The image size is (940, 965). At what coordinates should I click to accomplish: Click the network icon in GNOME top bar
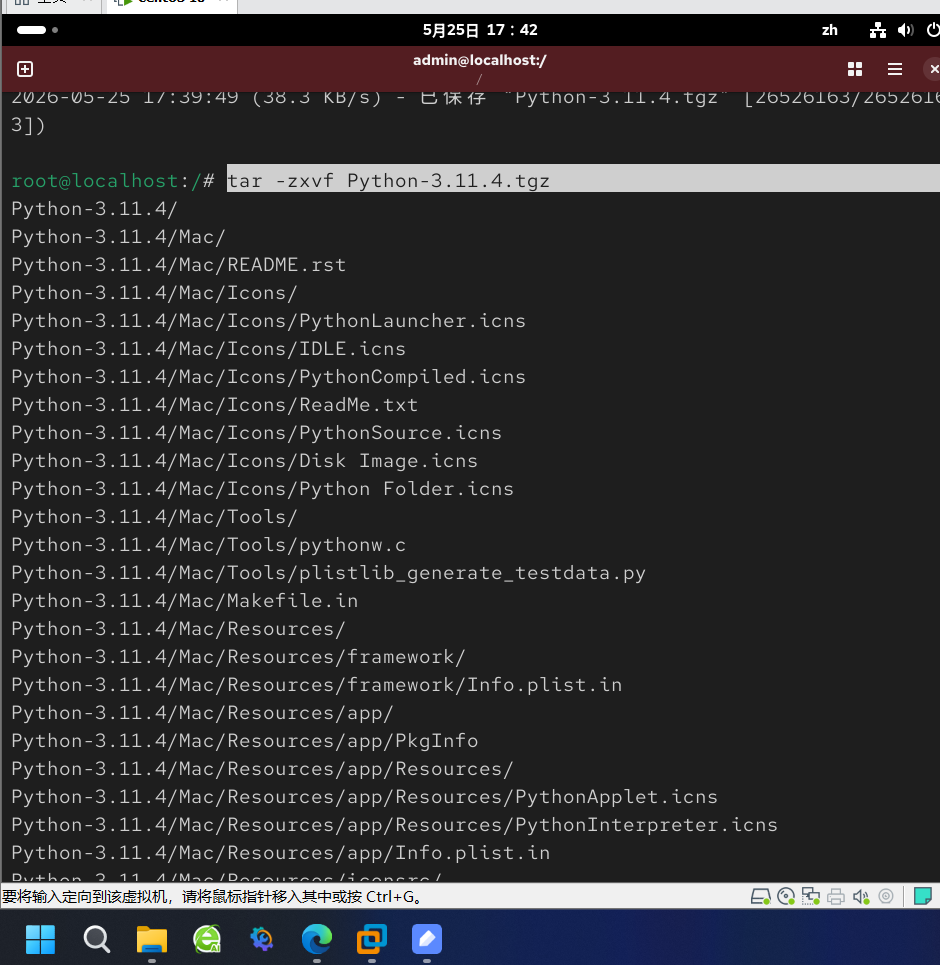(x=877, y=30)
